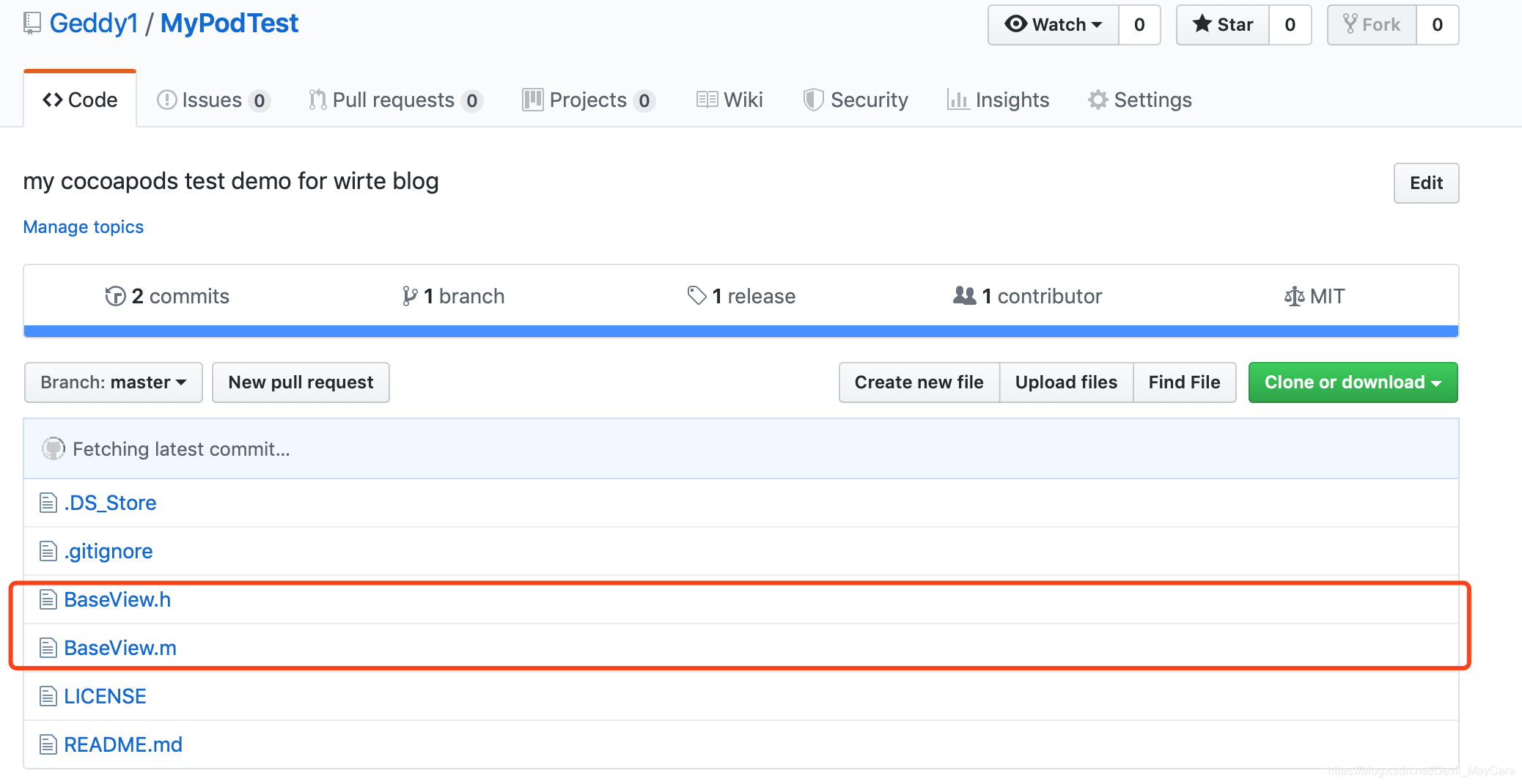View stargazers count next to Star
1522x784 pixels.
pos(1290,25)
